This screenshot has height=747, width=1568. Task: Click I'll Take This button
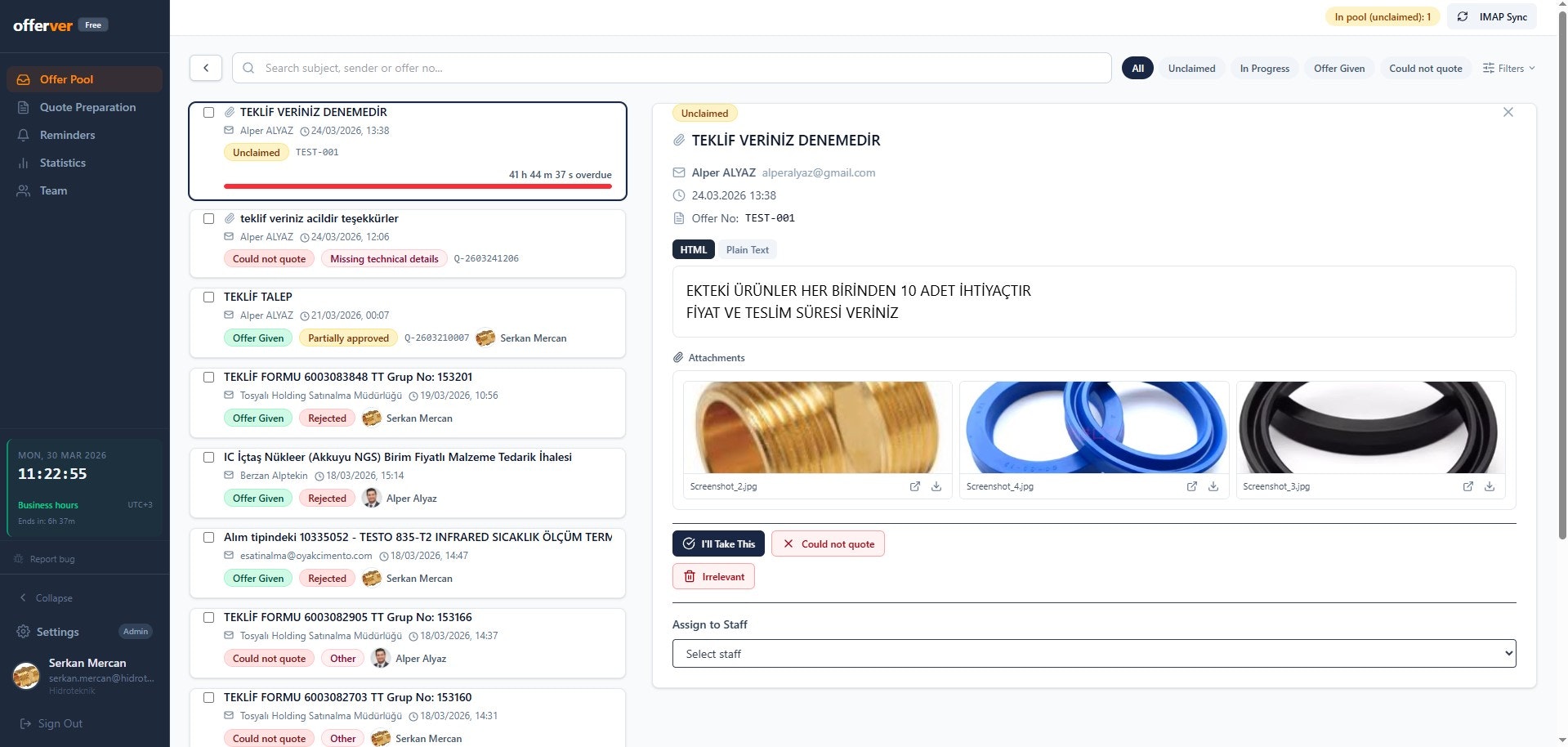click(x=718, y=543)
